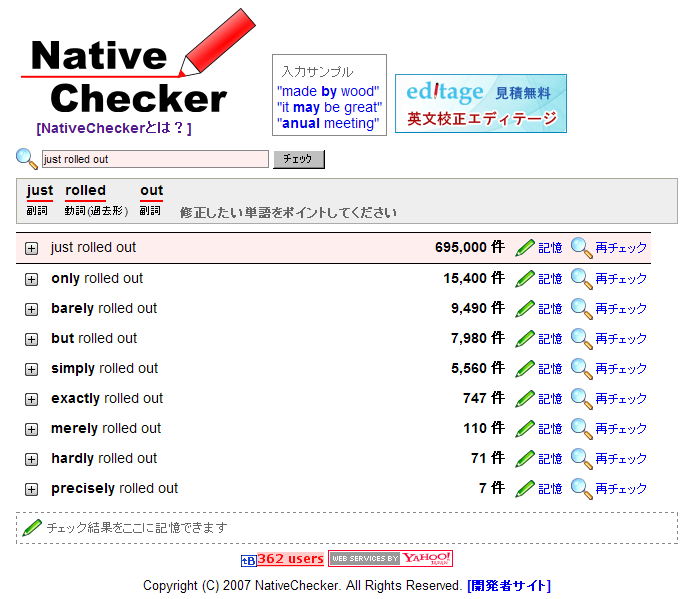Select the word 'rolled' in the analysis bar
Screen dimensions: 694x599
(86, 191)
